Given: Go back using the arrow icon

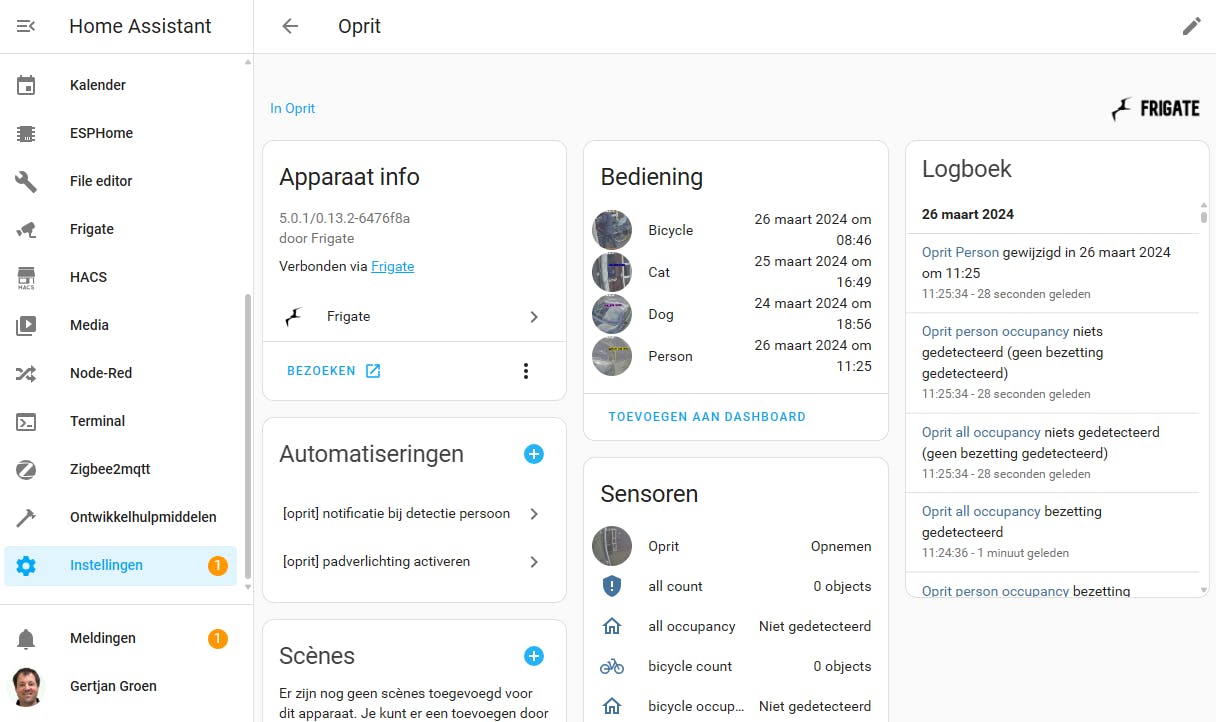Looking at the screenshot, I should (290, 26).
